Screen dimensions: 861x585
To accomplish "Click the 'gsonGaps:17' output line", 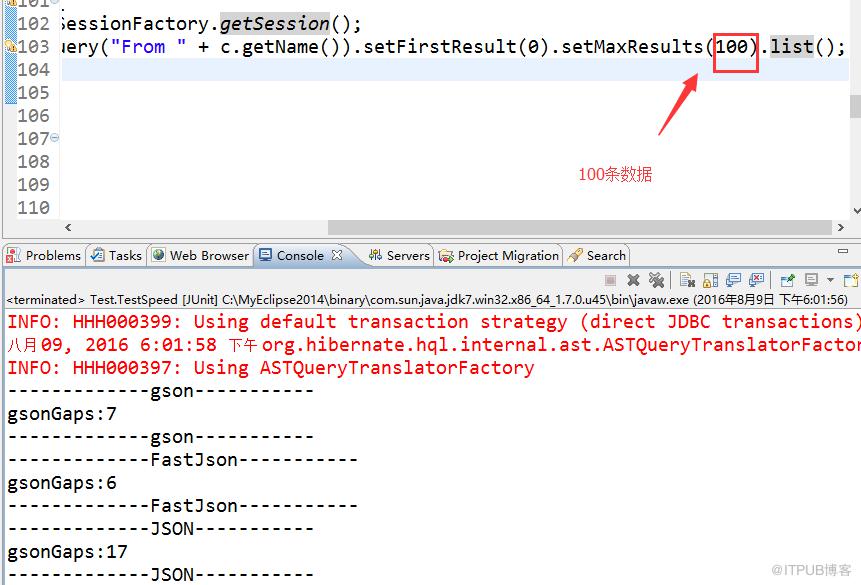I will pyautogui.click(x=68, y=551).
